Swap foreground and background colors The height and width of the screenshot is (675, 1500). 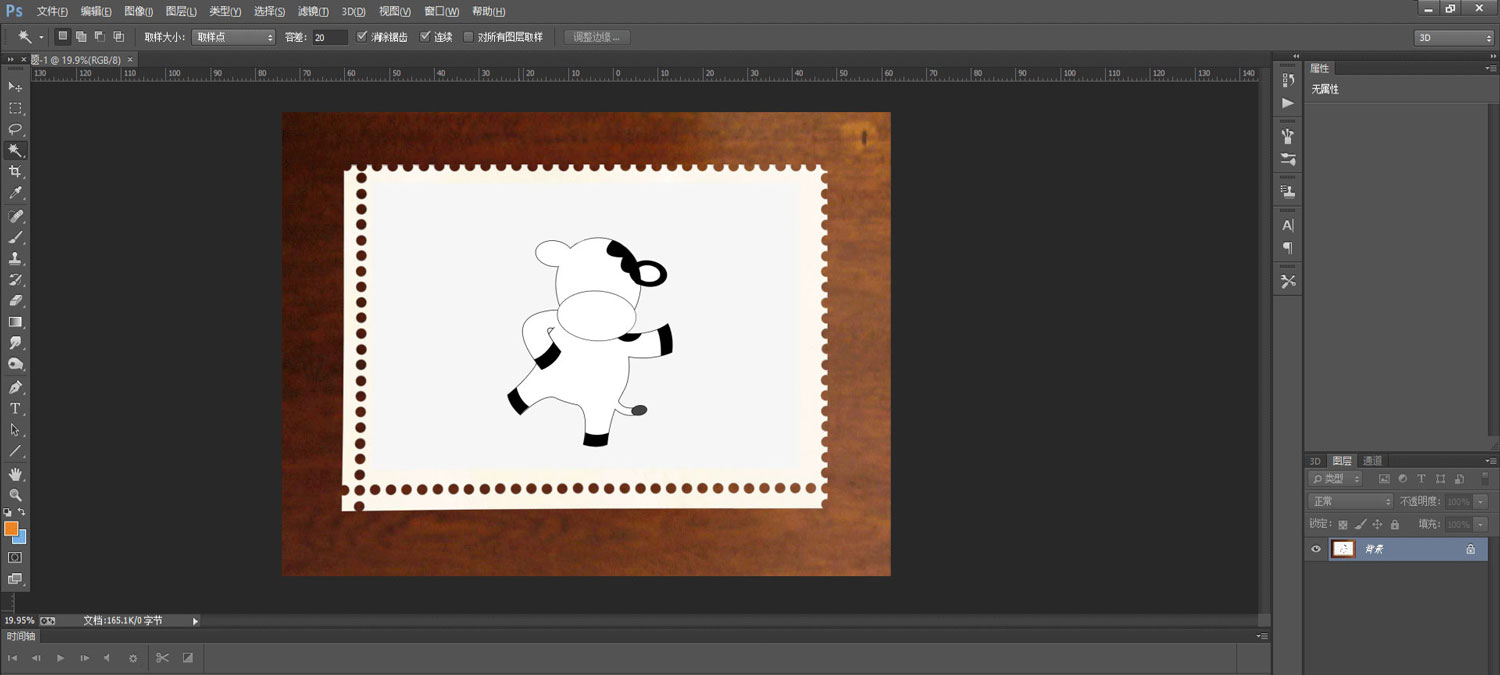pos(22,512)
